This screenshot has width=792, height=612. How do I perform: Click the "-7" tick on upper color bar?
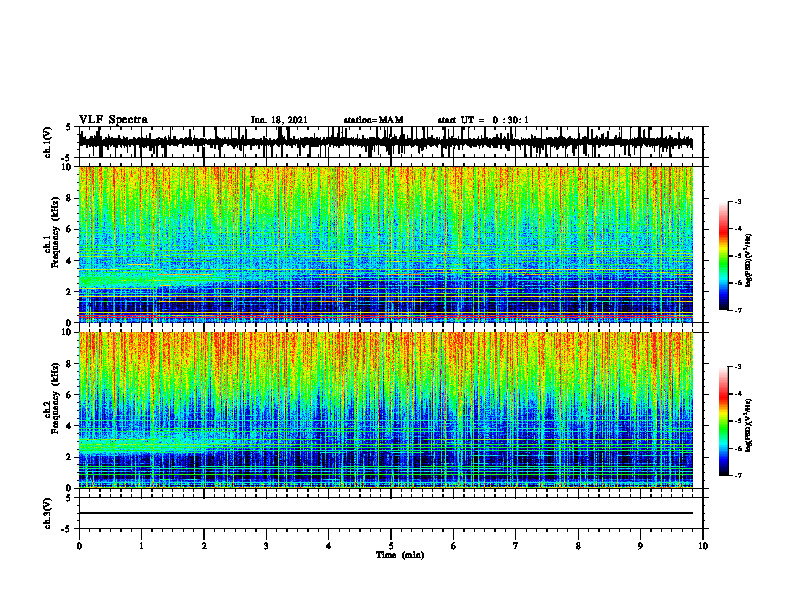point(737,310)
